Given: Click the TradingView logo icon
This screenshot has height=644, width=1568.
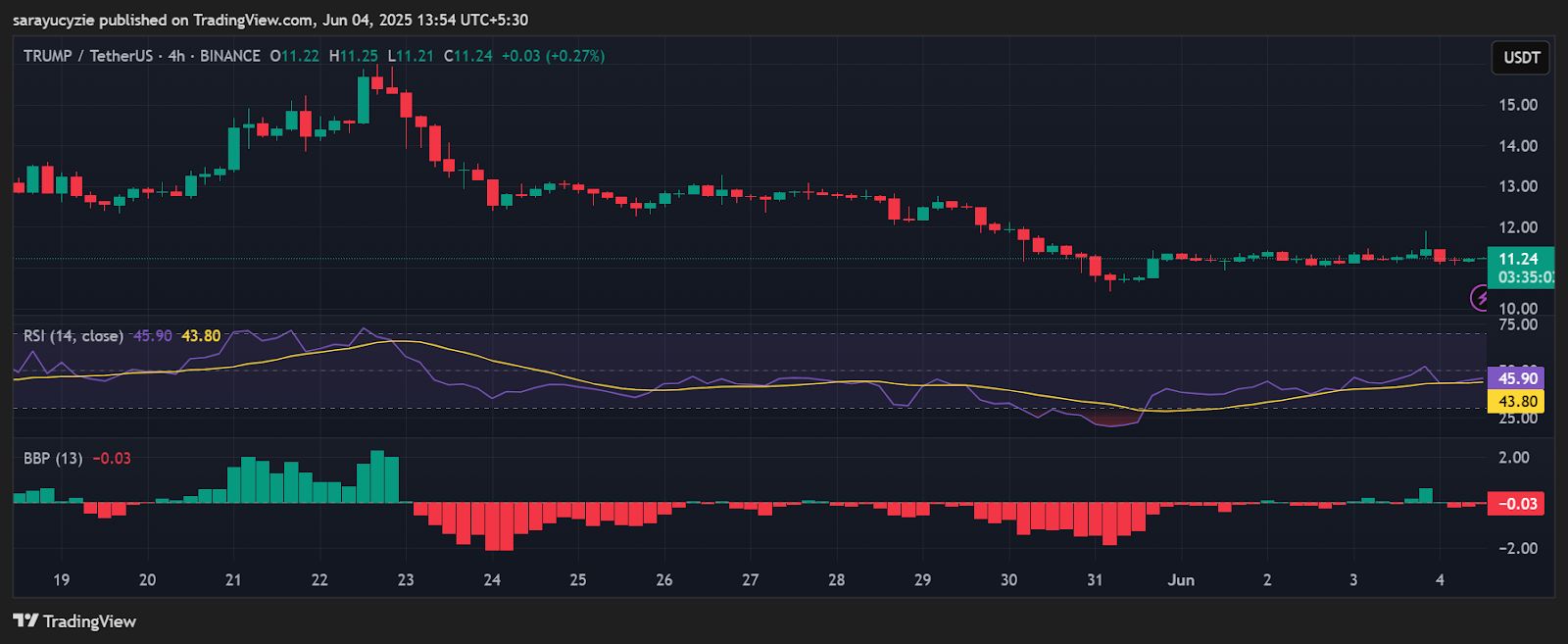Looking at the screenshot, I should 25,620.
